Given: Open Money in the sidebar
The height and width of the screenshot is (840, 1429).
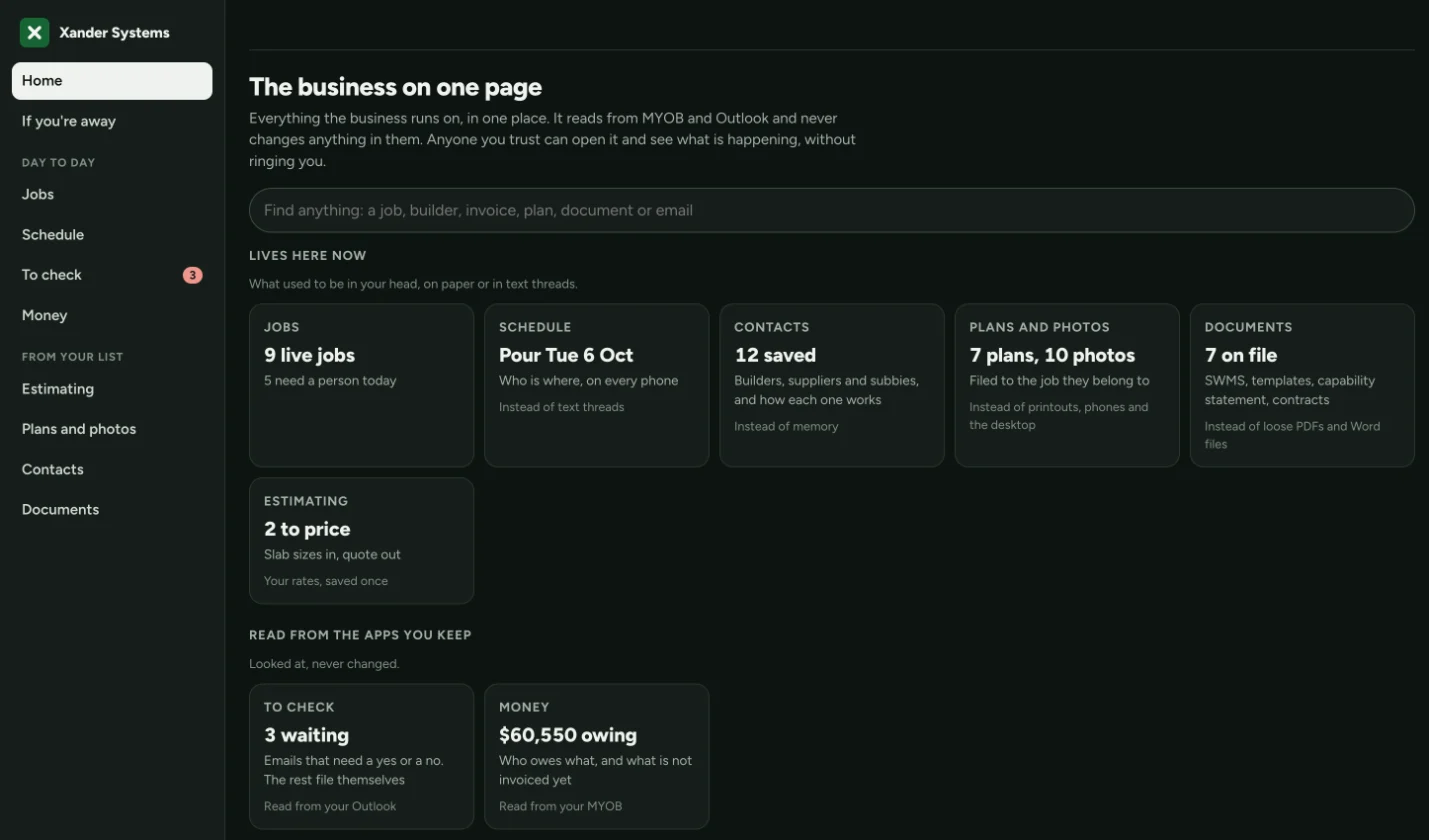Looking at the screenshot, I should pos(112,315).
